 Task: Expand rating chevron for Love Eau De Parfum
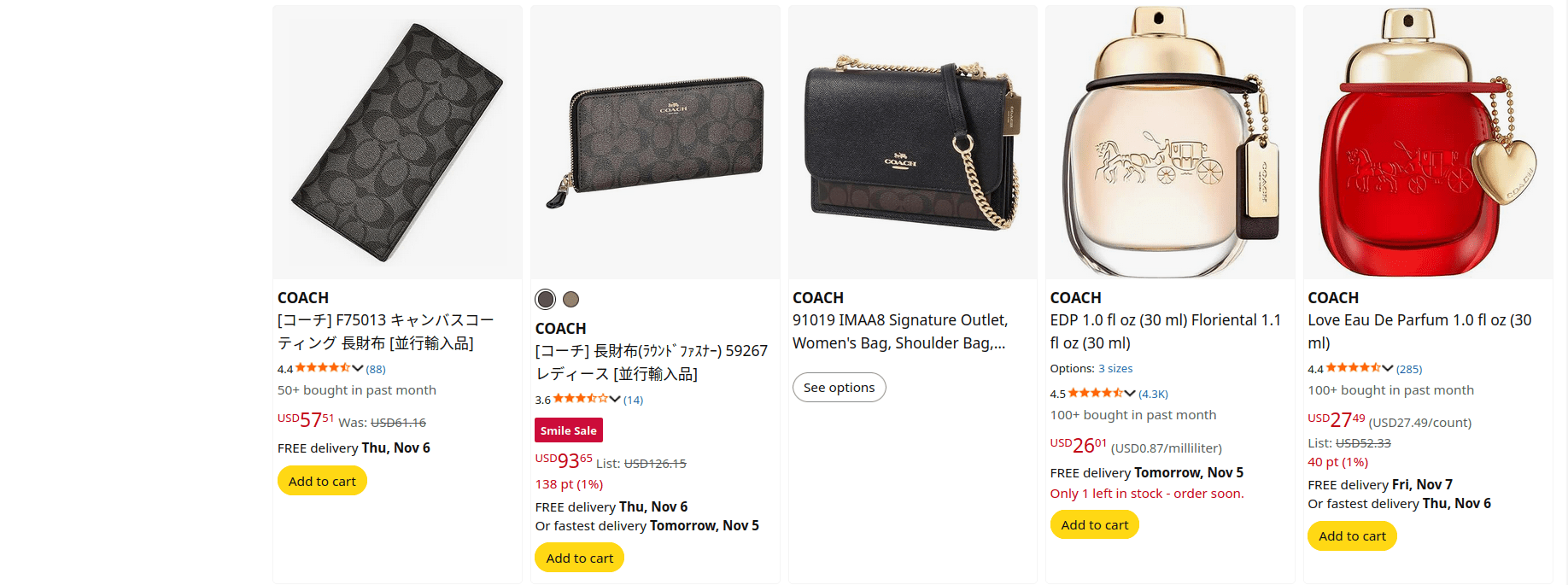point(1387,368)
